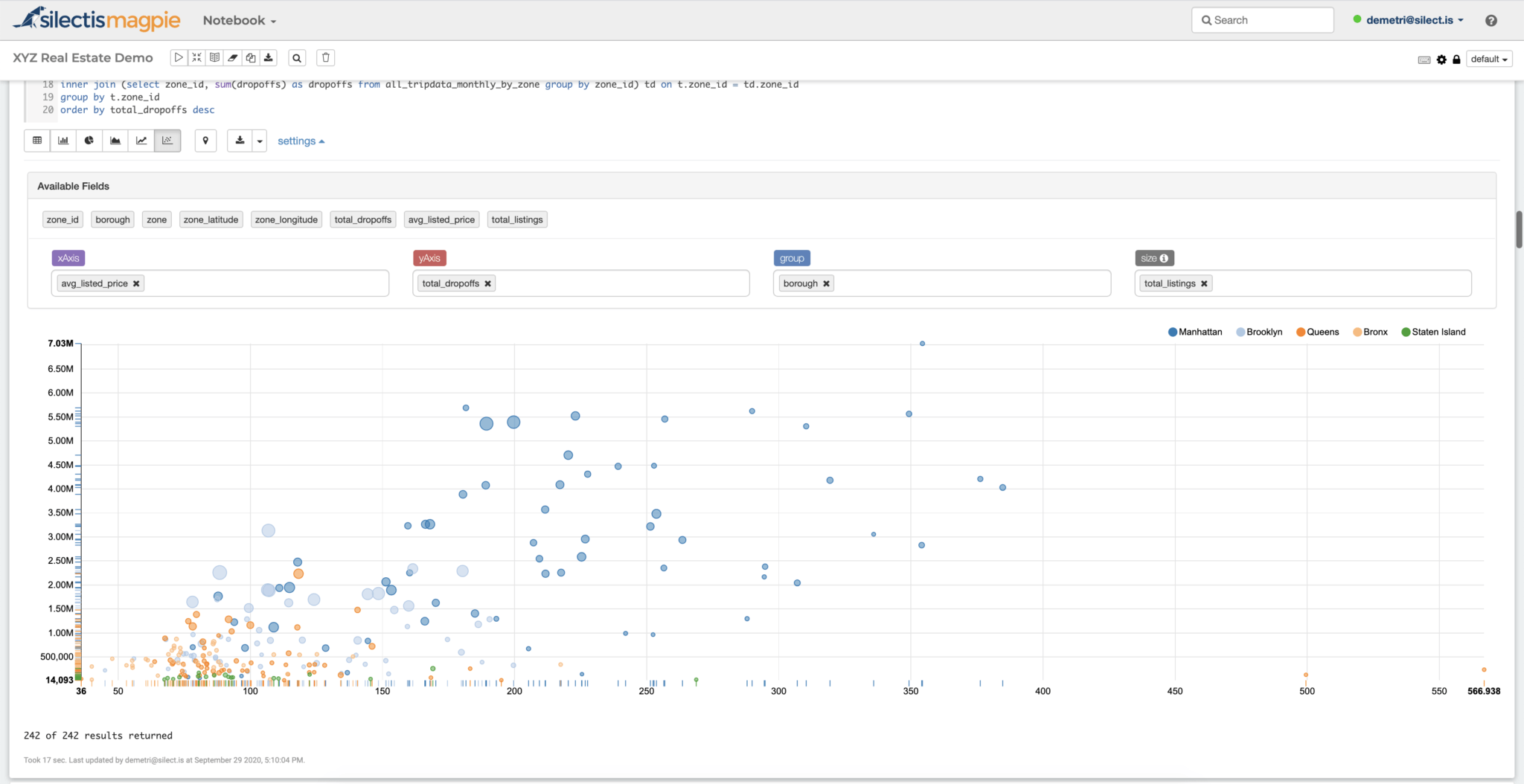Viewport: 1524px width, 784px height.
Task: Open the Notebook dropdown menu
Action: (x=238, y=20)
